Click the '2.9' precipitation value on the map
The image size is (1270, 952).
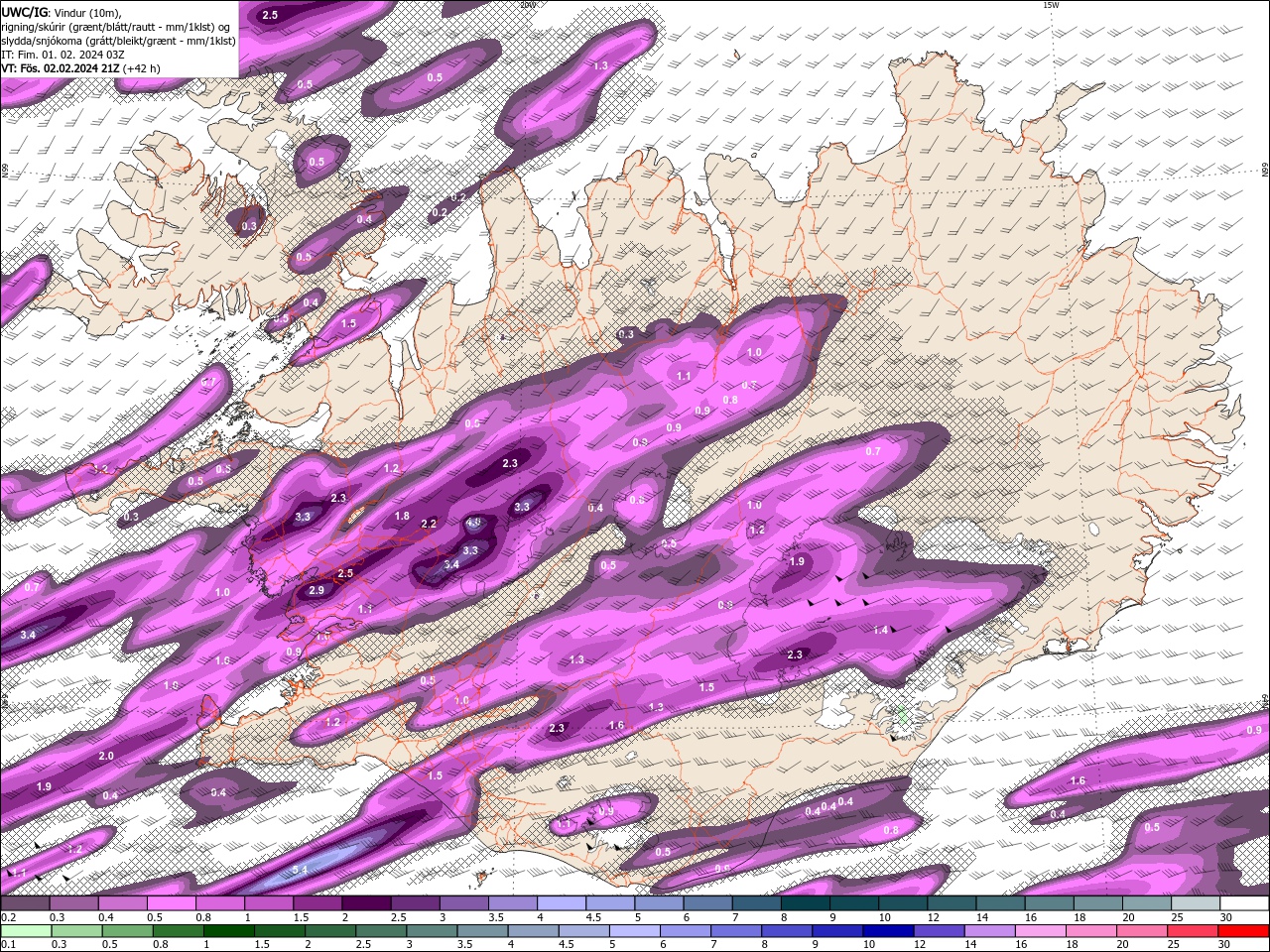(x=317, y=590)
